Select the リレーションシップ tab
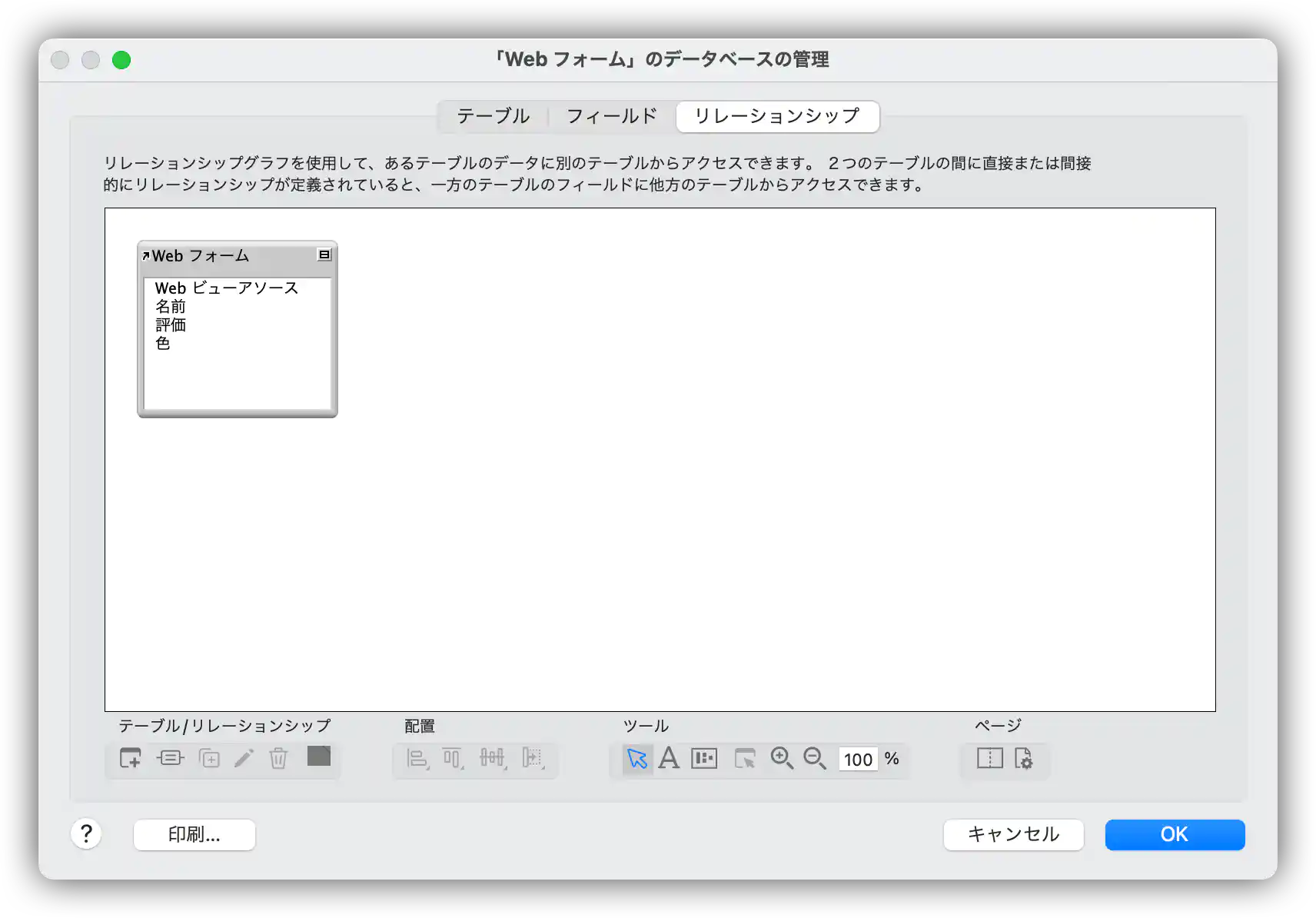The image size is (1316, 918). click(777, 116)
